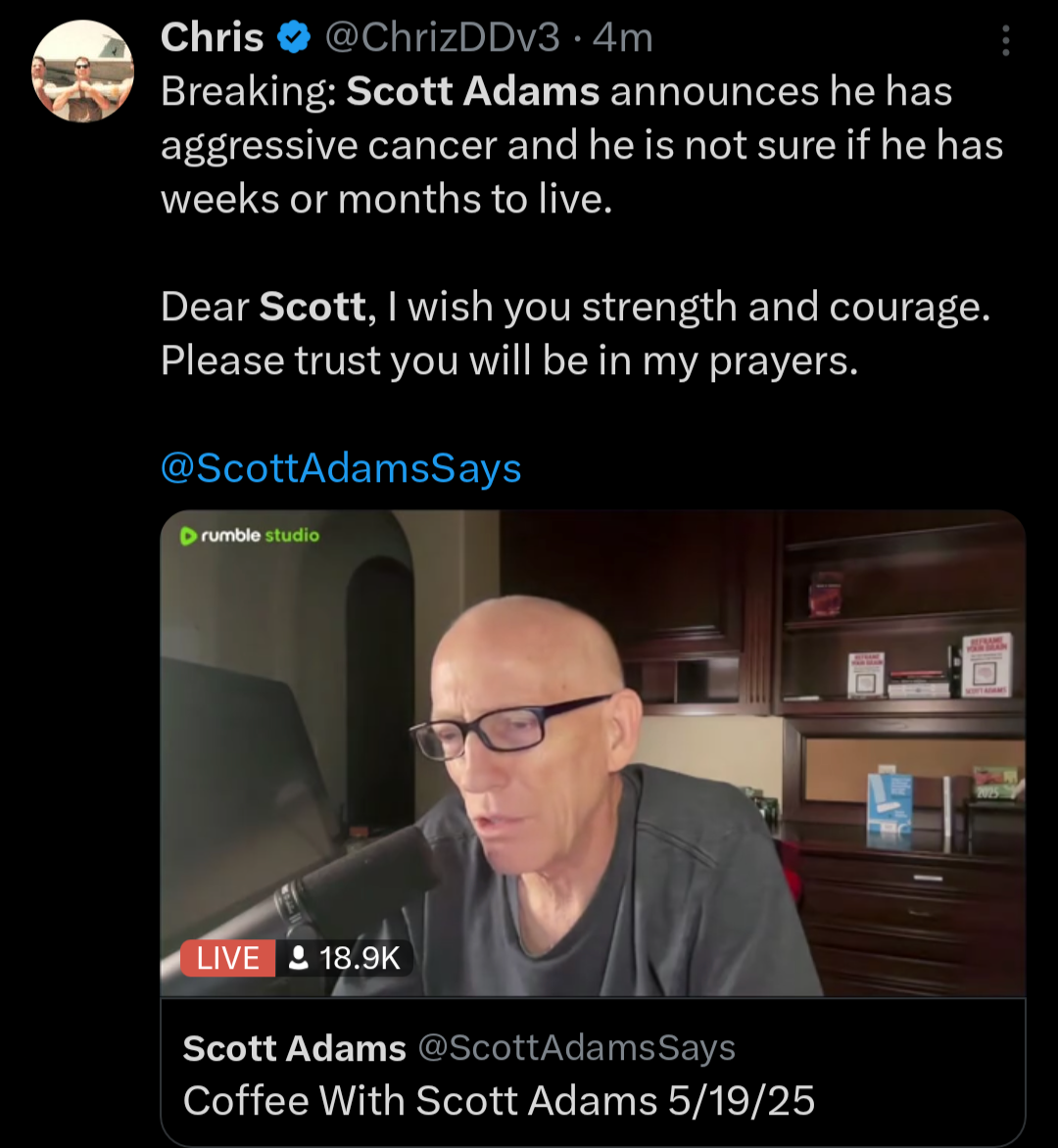Click the 18.9K viewer count
Image resolution: width=1058 pixels, height=1148 pixels.
(x=360, y=958)
